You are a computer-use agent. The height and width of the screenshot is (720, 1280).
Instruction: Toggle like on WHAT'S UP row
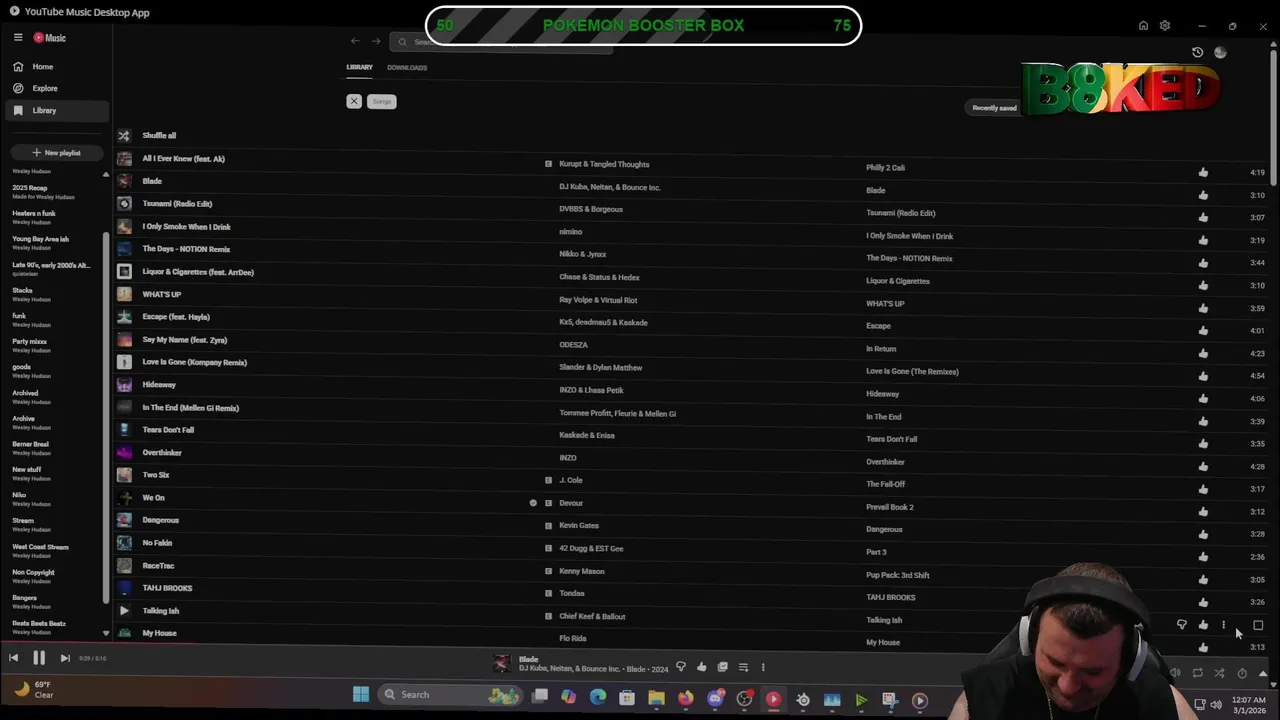click(x=1203, y=308)
